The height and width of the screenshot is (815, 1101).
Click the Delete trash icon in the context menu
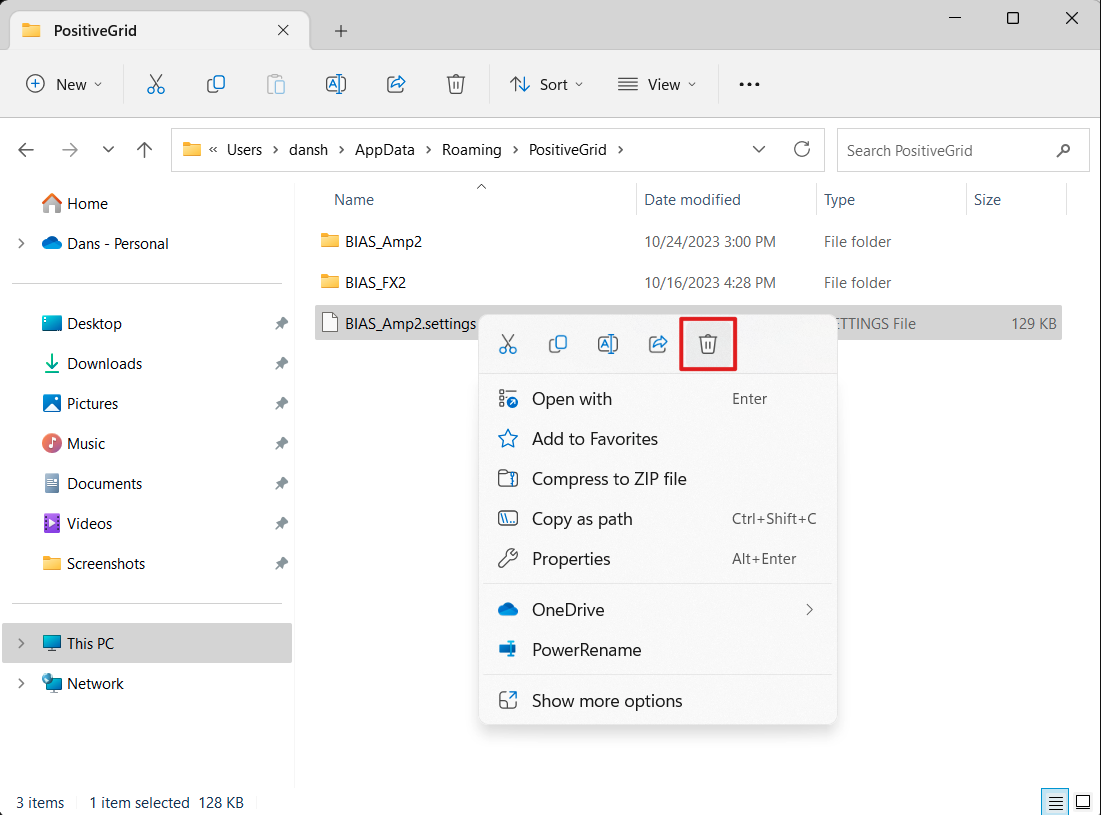click(x=708, y=344)
